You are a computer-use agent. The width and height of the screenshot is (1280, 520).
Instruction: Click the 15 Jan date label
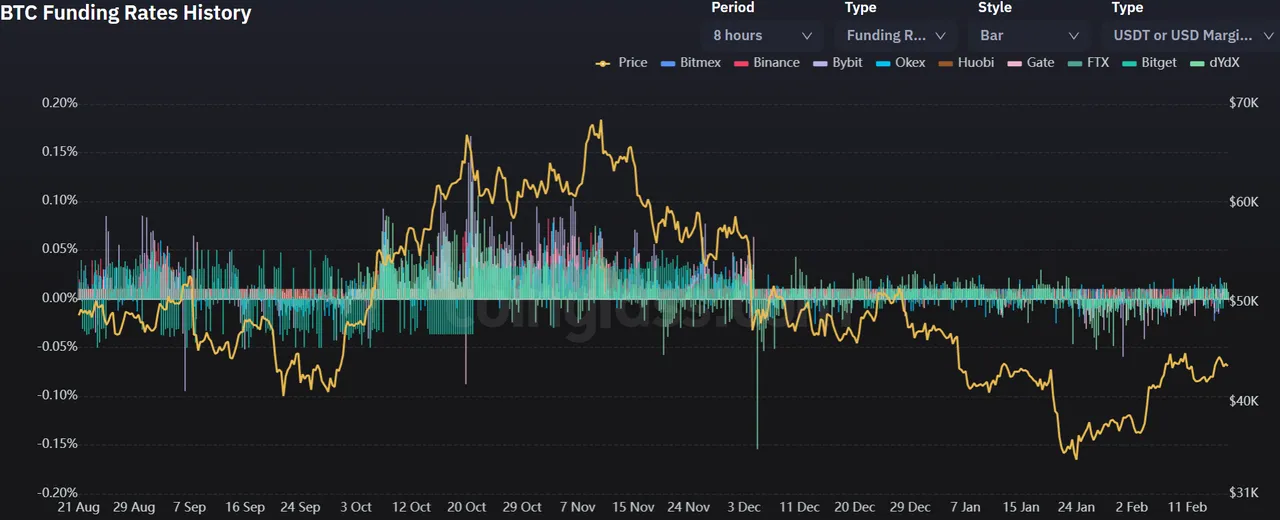coord(1019,508)
